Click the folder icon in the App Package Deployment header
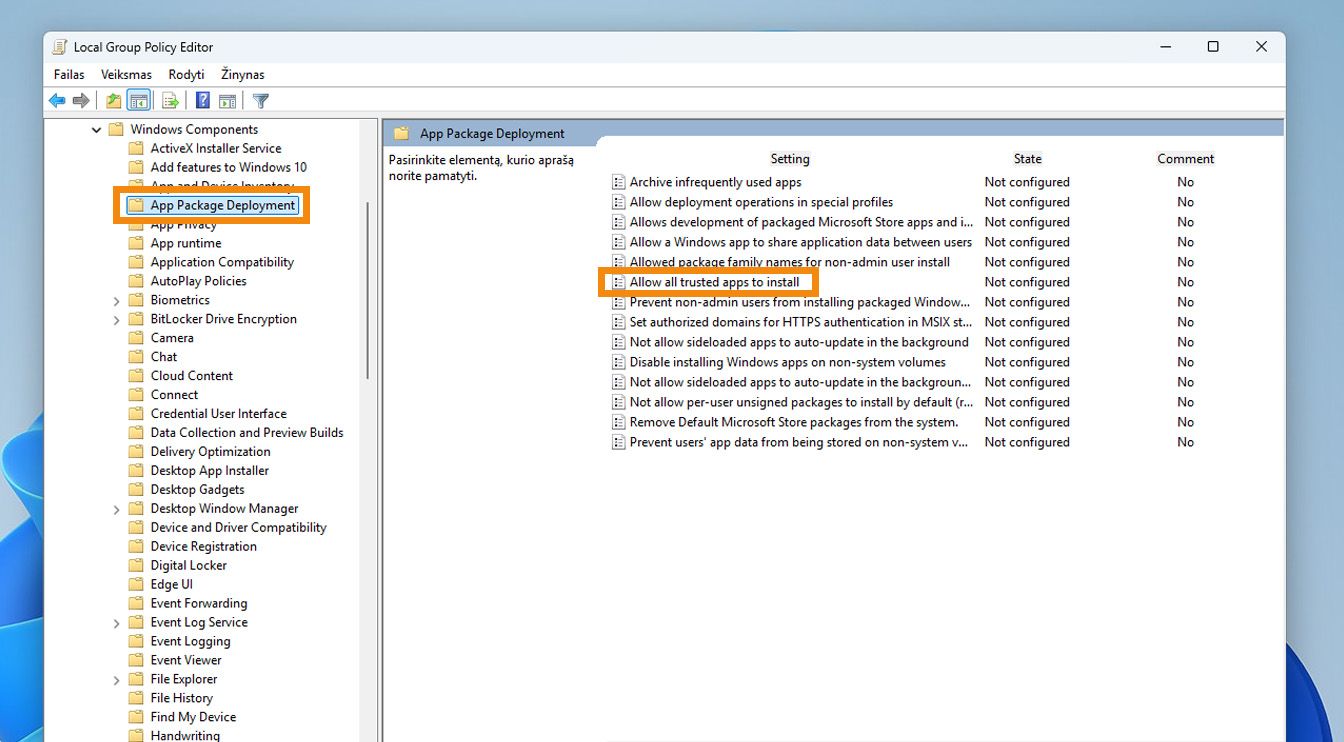Image resolution: width=1344 pixels, height=742 pixels. (402, 133)
